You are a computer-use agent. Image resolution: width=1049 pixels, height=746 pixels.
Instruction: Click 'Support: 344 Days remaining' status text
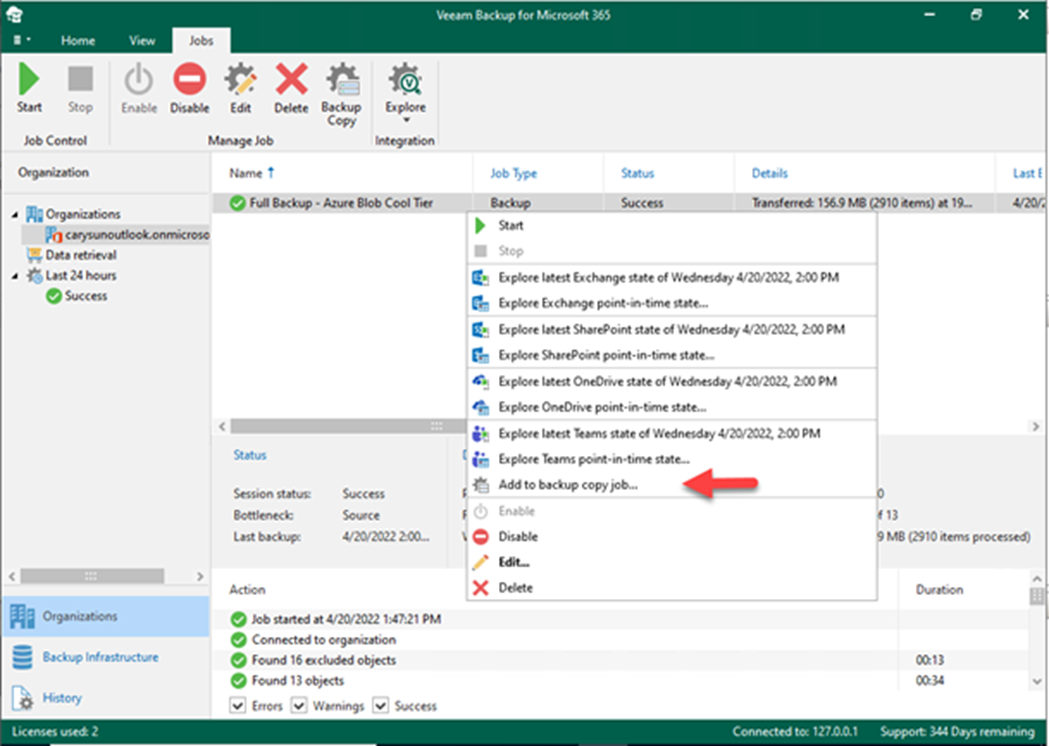957,731
